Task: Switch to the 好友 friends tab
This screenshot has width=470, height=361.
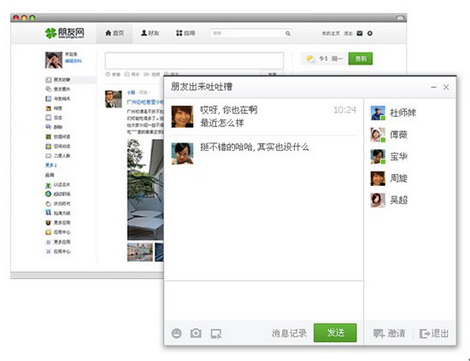Action: [x=150, y=33]
